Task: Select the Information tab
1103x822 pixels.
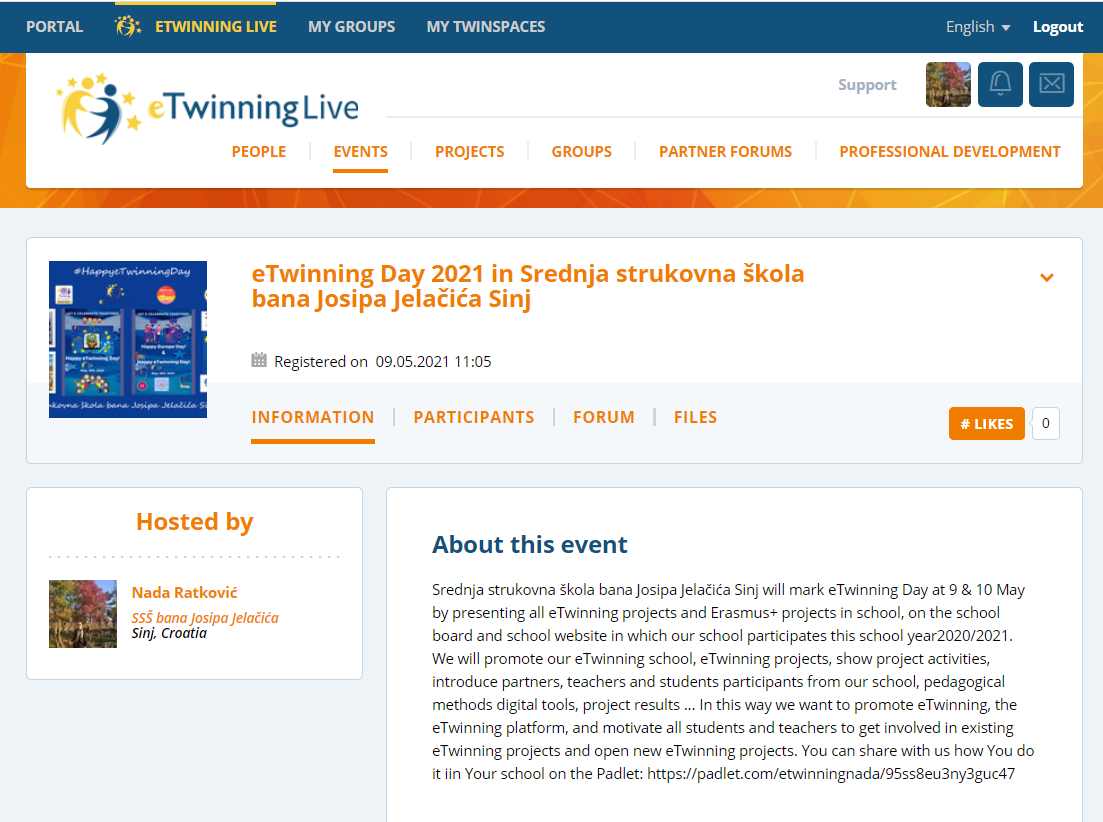Action: click(313, 418)
